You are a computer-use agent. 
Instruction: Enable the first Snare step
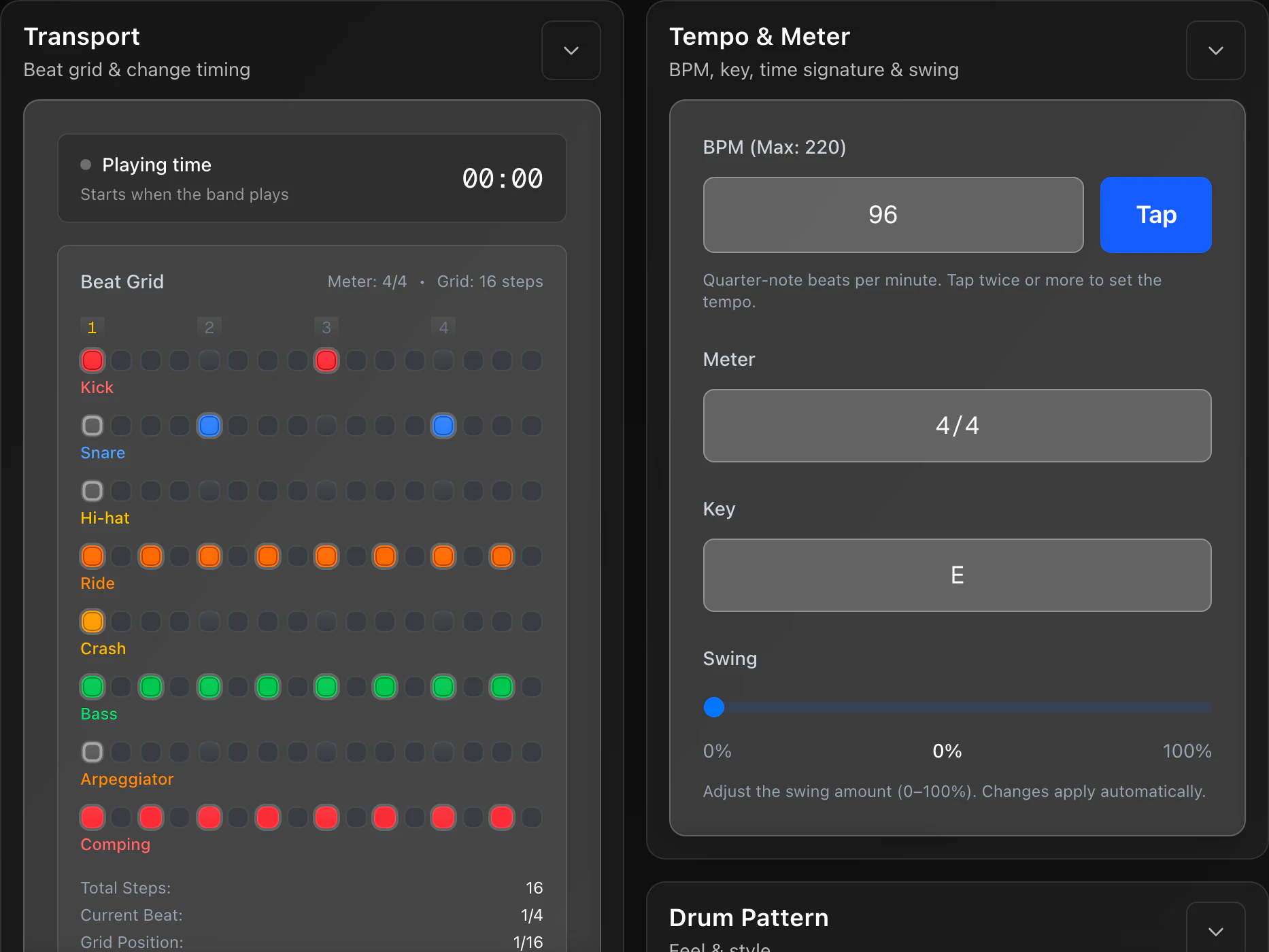[92, 426]
